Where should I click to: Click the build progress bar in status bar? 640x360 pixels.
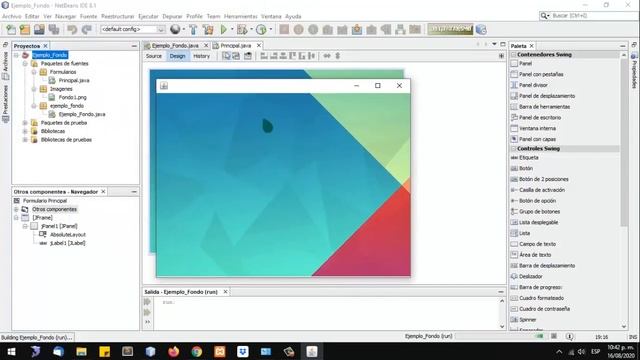click(500, 336)
